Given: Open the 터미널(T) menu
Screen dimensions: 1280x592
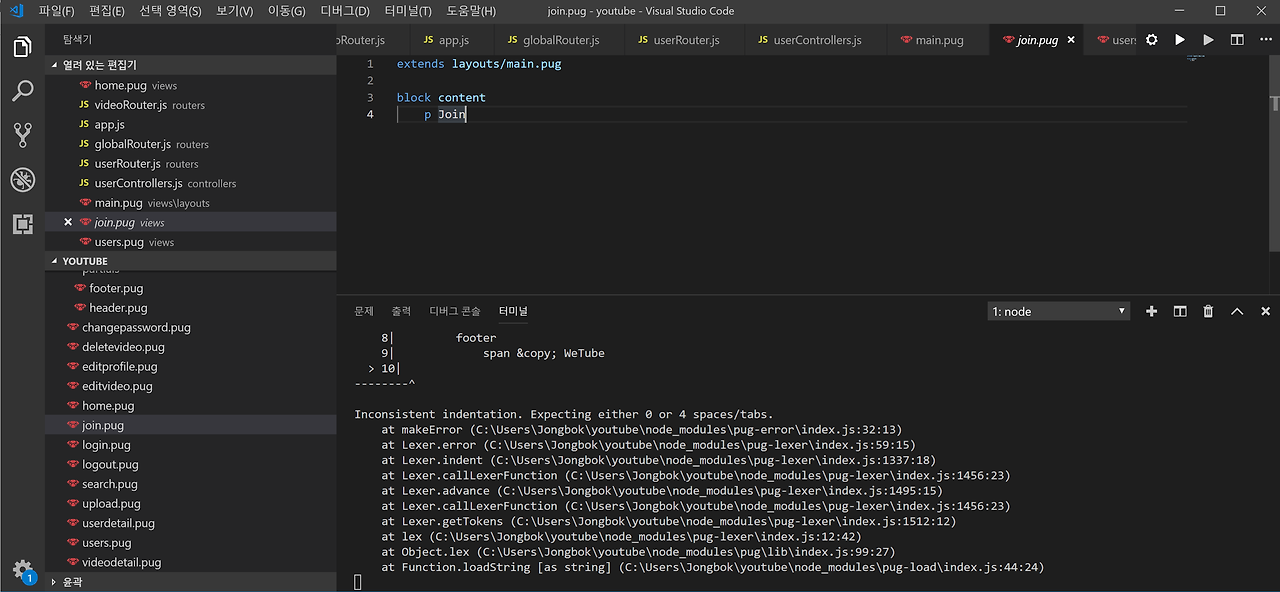Looking at the screenshot, I should point(408,11).
